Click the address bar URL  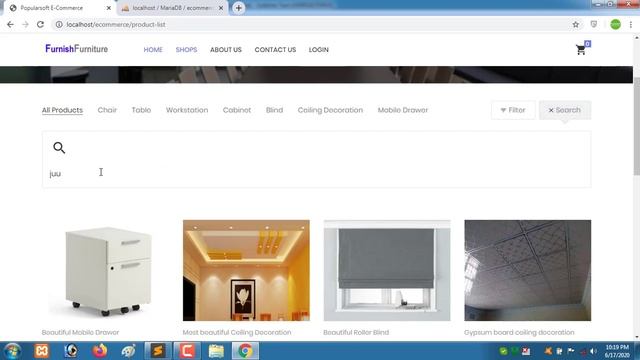[x=116, y=24]
